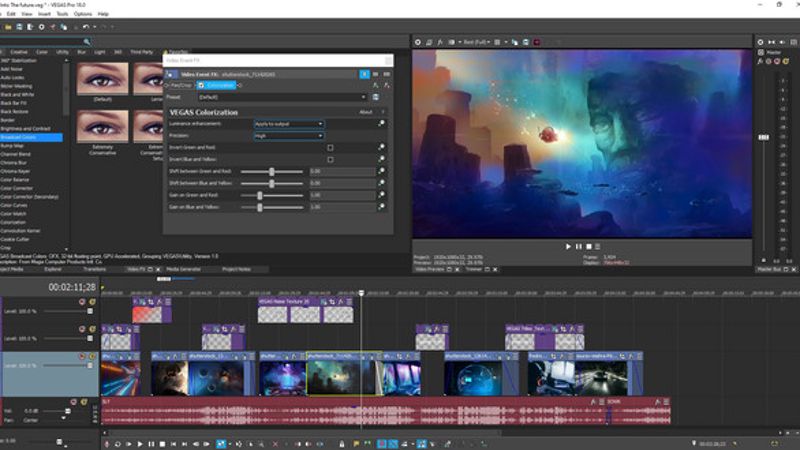Click the search magnifier in the FX search box
The width and height of the screenshot is (800, 450).
87,41
